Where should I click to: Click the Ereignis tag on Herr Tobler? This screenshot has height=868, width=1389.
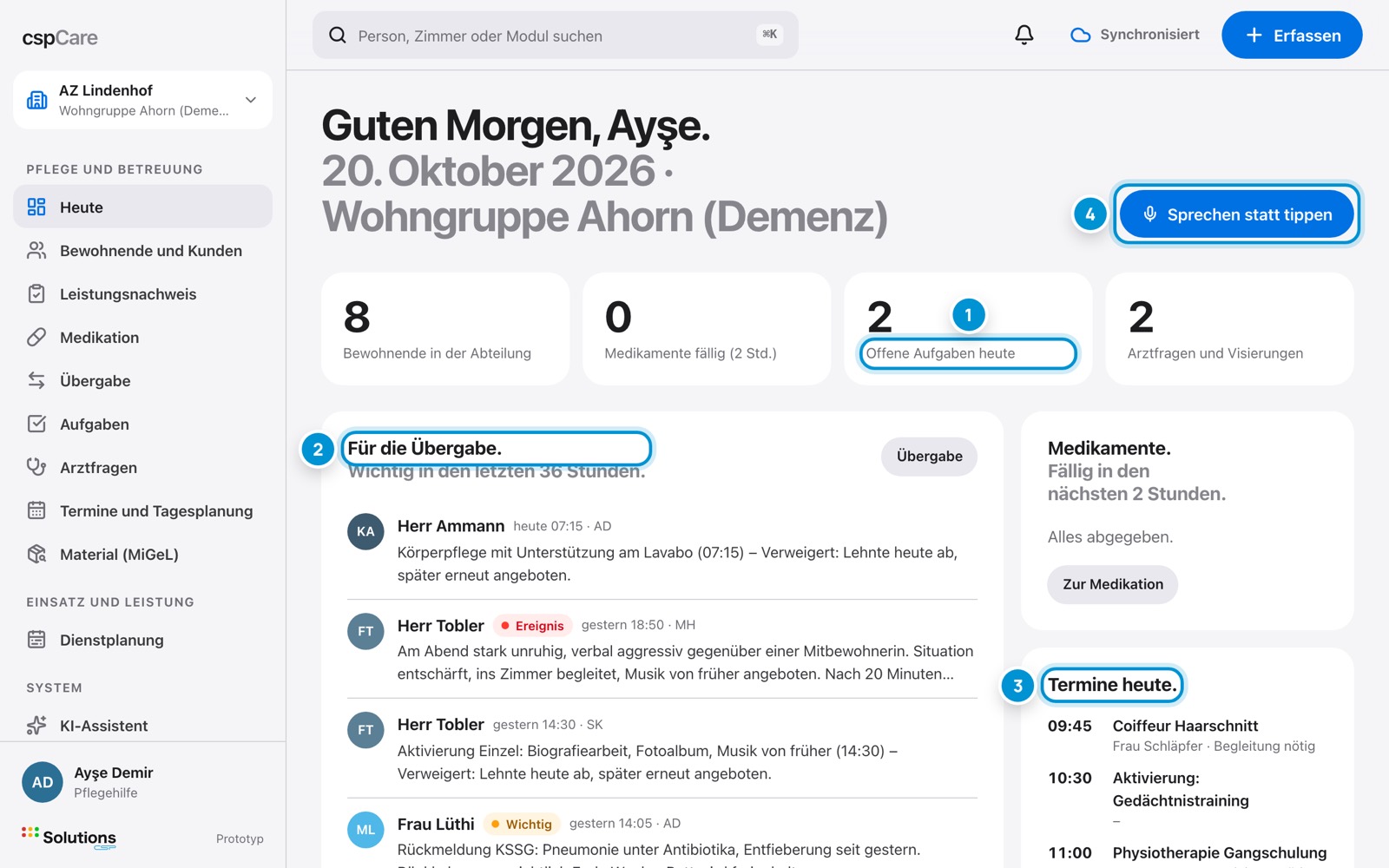(x=532, y=626)
